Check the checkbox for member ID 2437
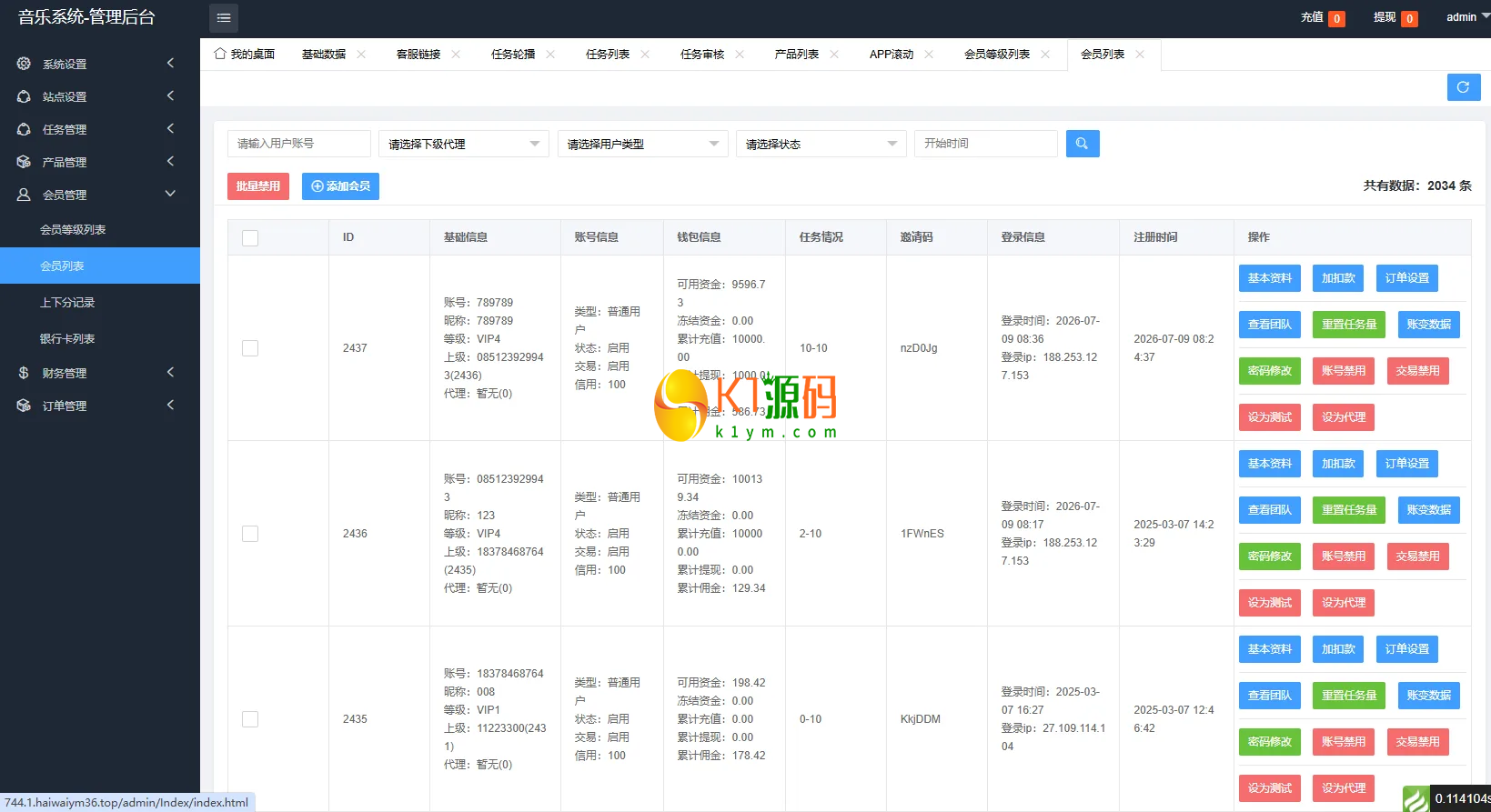 click(250, 348)
